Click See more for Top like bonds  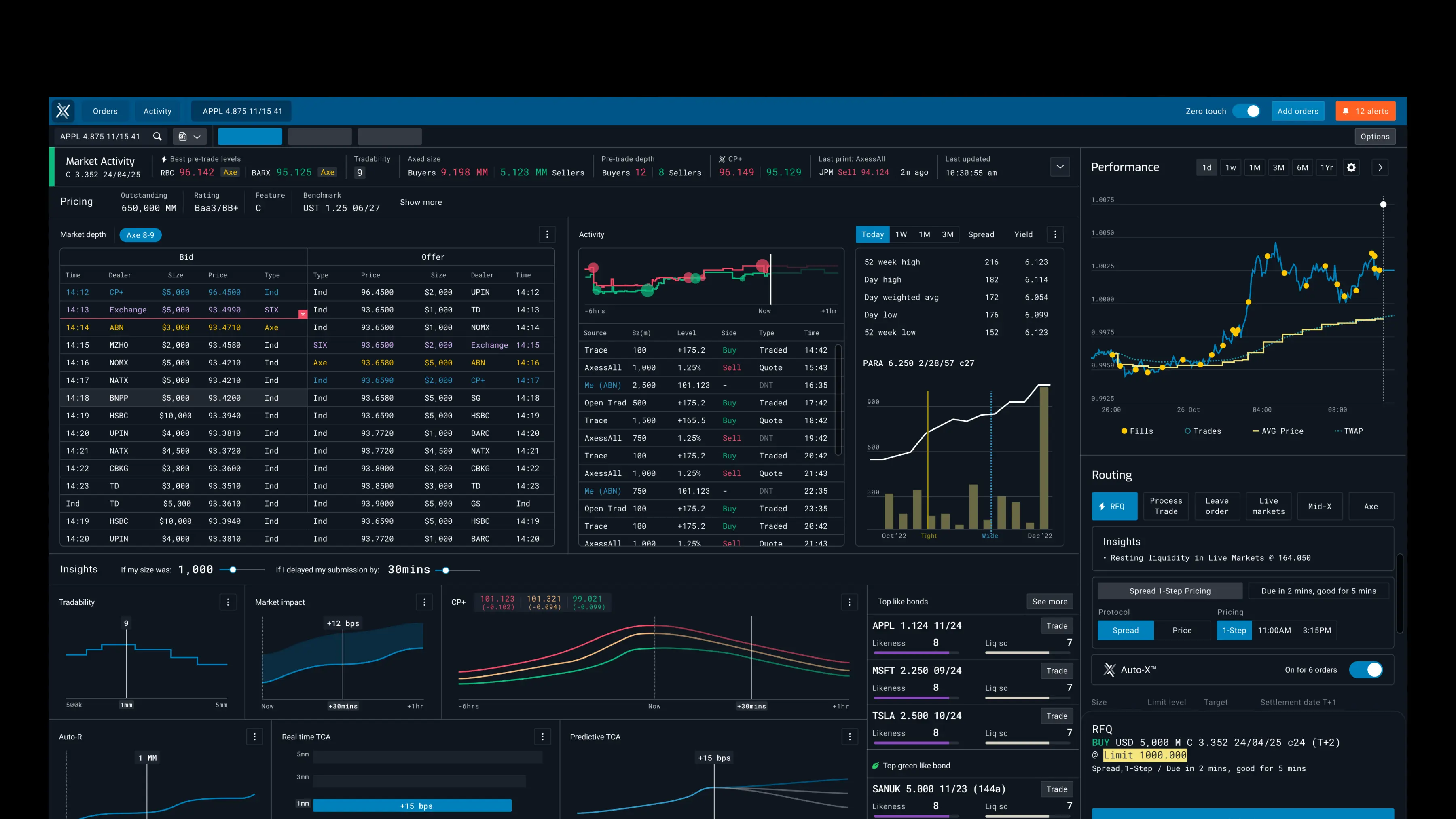(1050, 602)
